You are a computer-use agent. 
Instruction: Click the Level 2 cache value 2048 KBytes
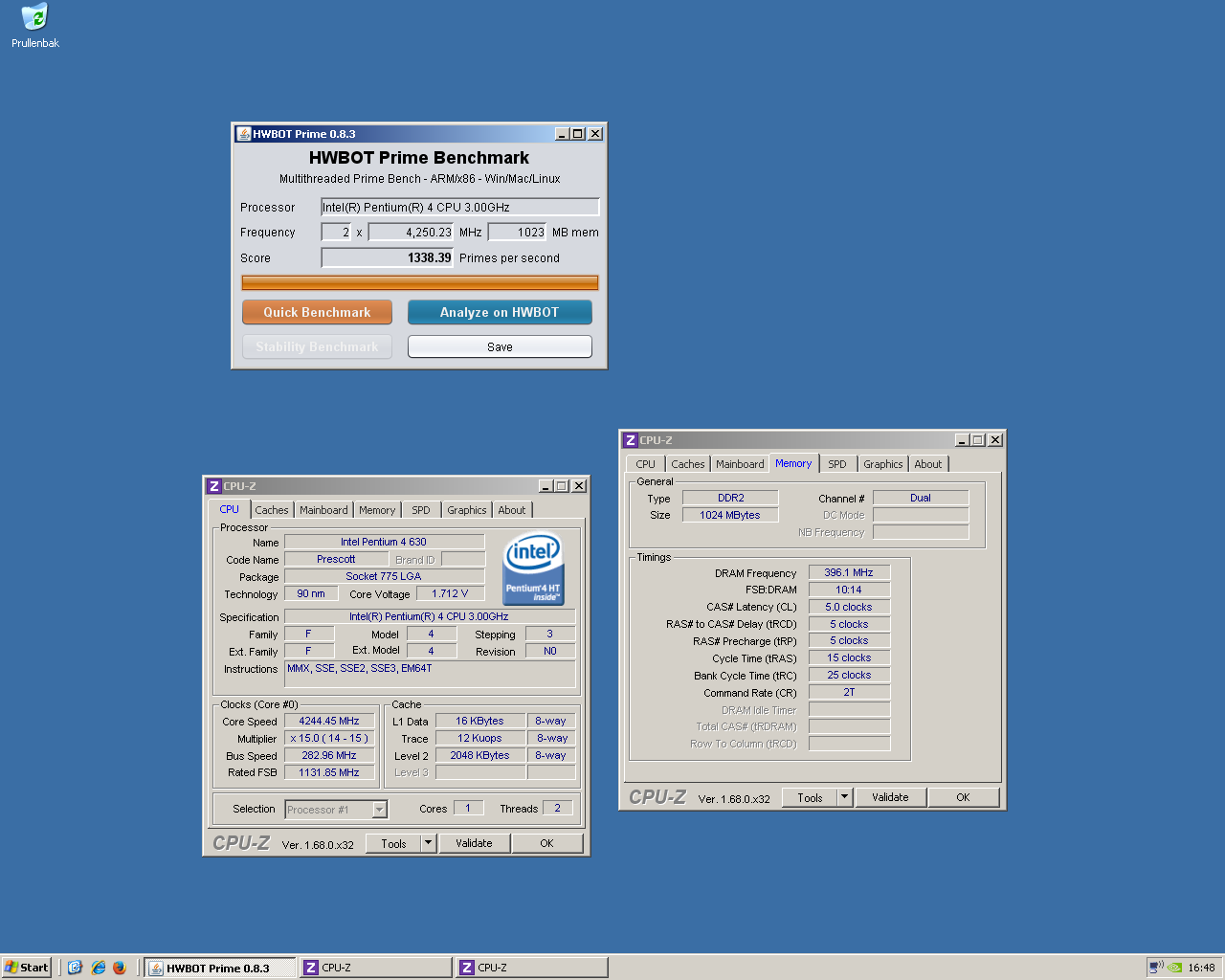480,755
